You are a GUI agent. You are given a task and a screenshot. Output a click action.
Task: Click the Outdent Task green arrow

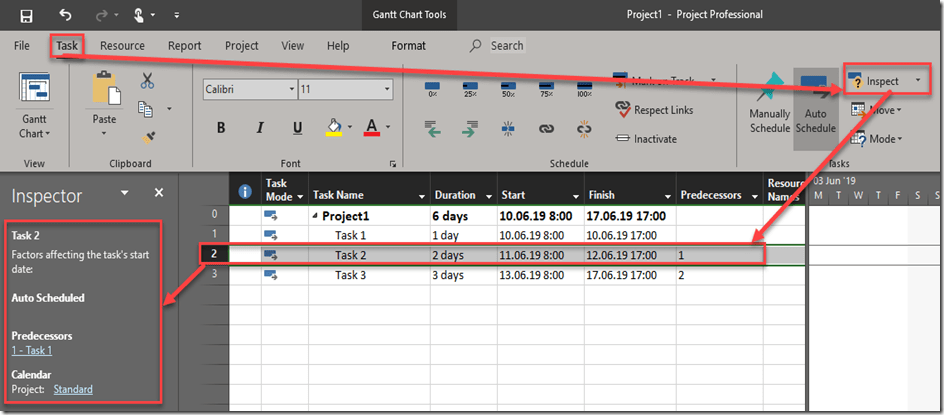pos(432,128)
